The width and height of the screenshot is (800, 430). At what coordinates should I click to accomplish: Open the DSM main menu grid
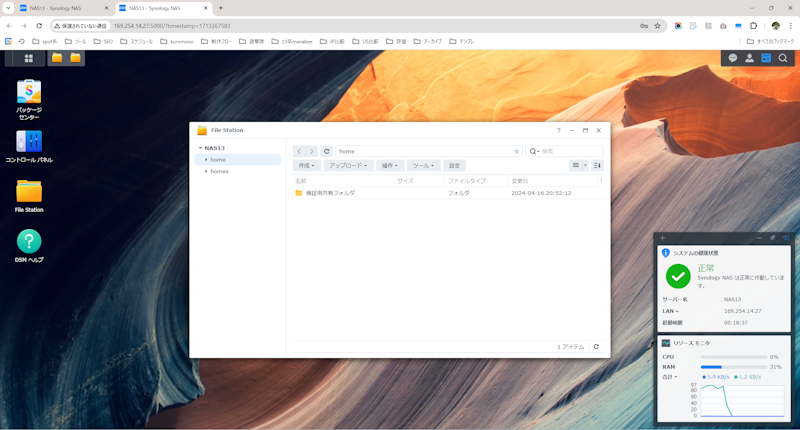click(x=29, y=58)
